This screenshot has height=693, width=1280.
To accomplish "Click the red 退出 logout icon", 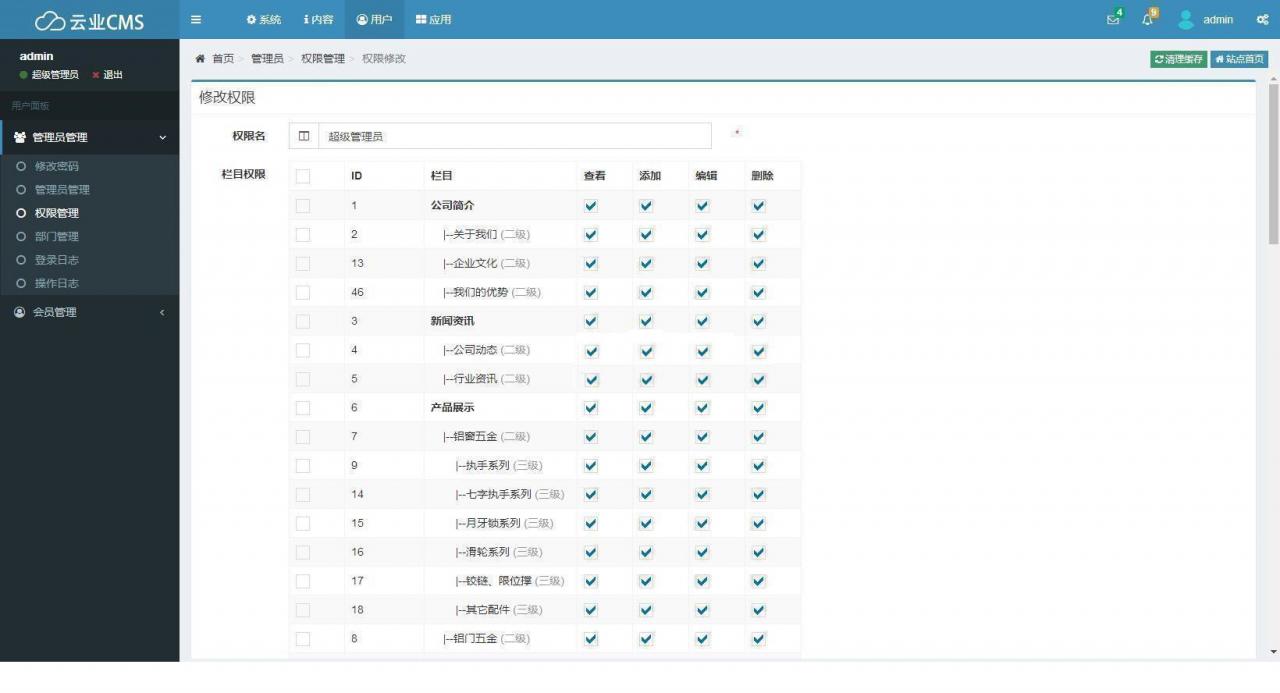I will [96, 75].
